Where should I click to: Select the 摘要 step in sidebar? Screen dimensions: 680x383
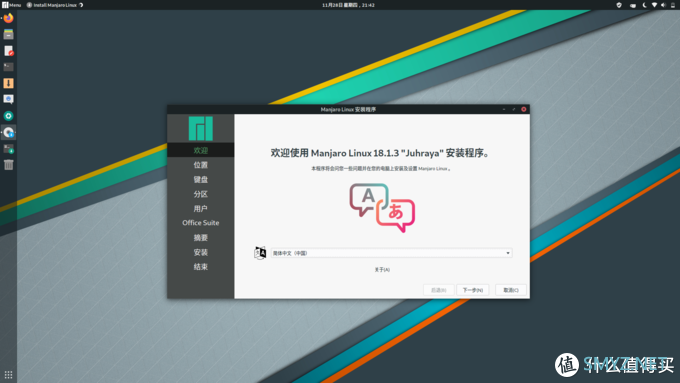click(200, 238)
